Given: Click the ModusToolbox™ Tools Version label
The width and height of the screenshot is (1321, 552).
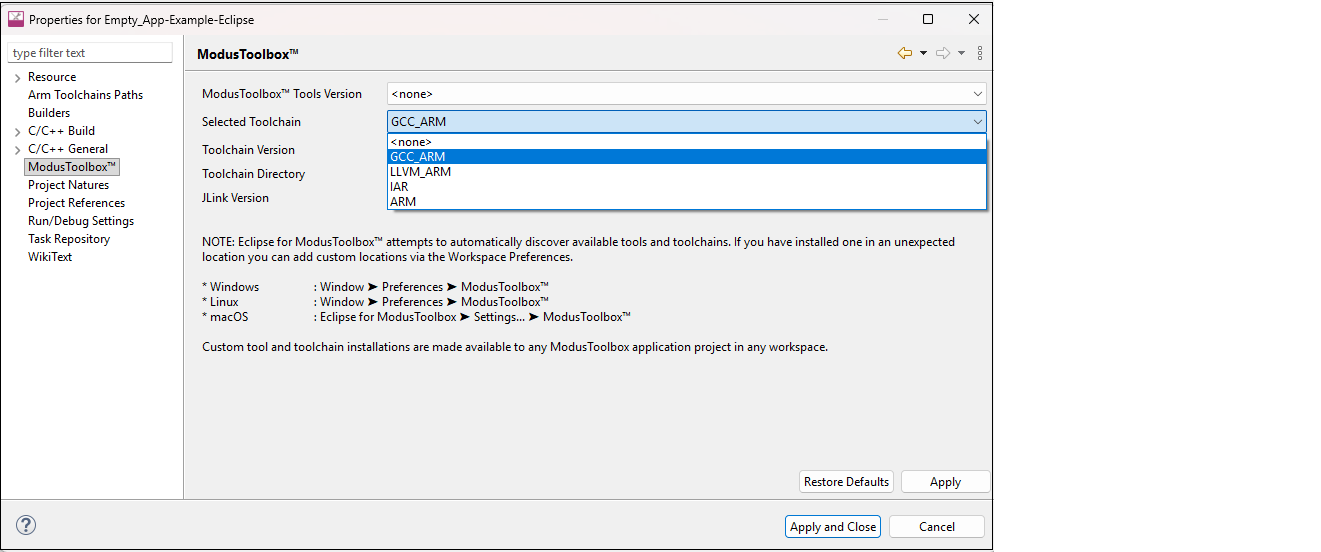Looking at the screenshot, I should pos(282,94).
